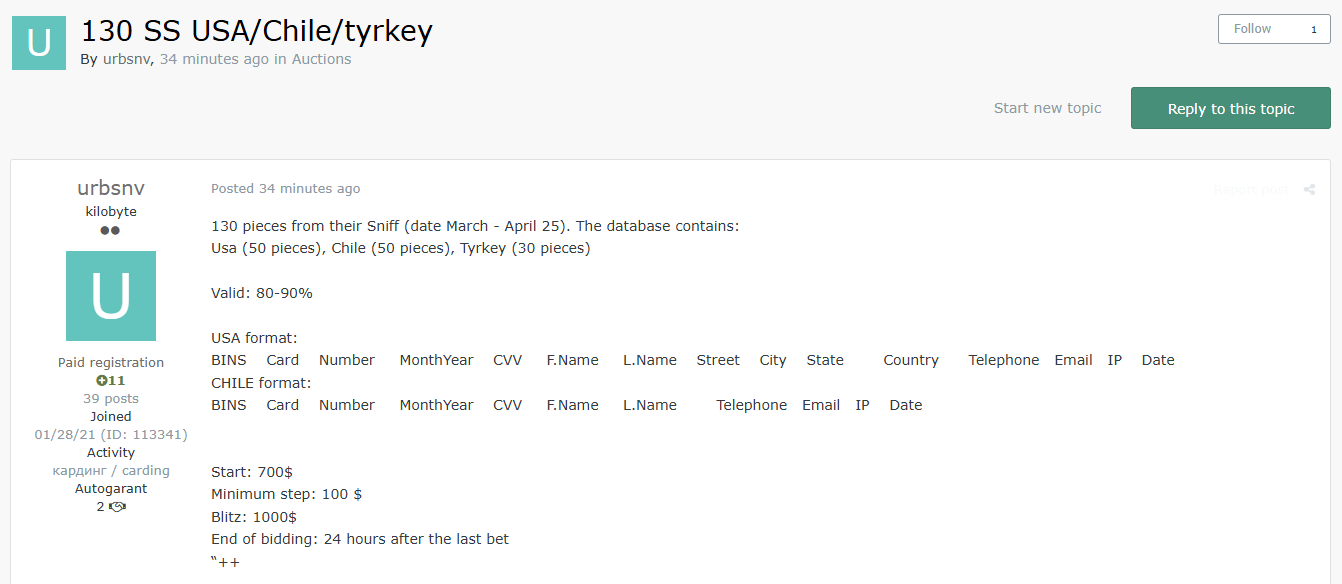The width and height of the screenshot is (1342, 584).
Task: Open the urbsnv author link in the byline
Action: click(127, 59)
